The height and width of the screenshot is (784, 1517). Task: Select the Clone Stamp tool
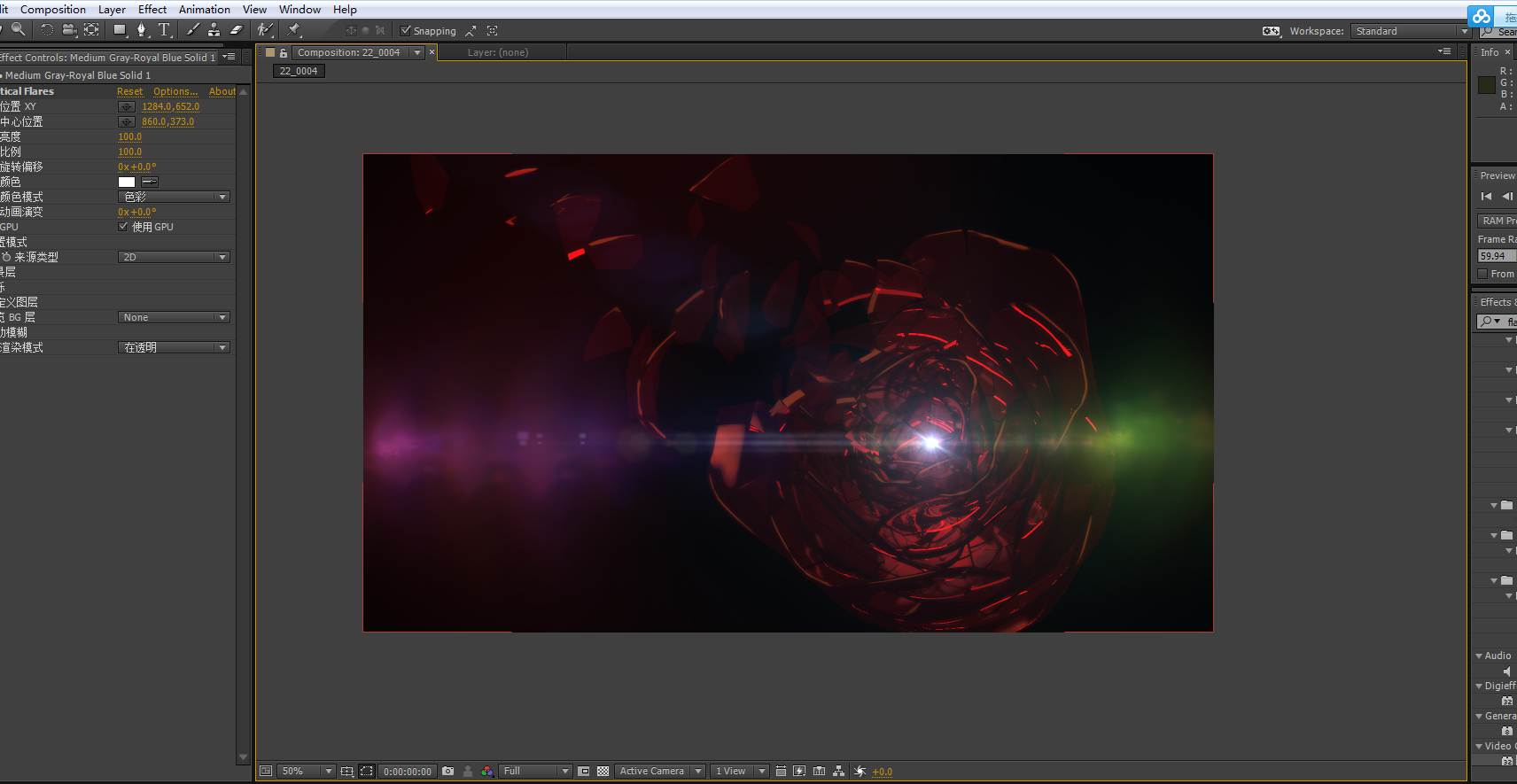(x=214, y=30)
